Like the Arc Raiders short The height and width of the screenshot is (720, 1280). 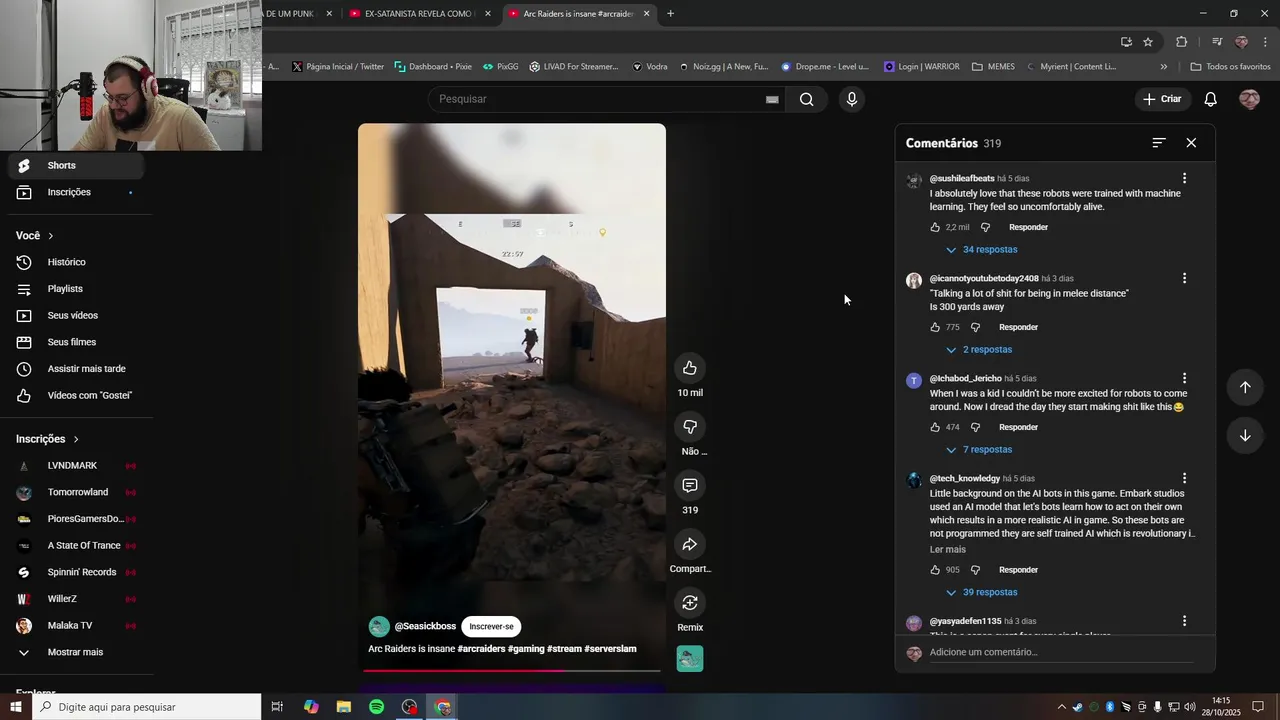click(x=690, y=368)
